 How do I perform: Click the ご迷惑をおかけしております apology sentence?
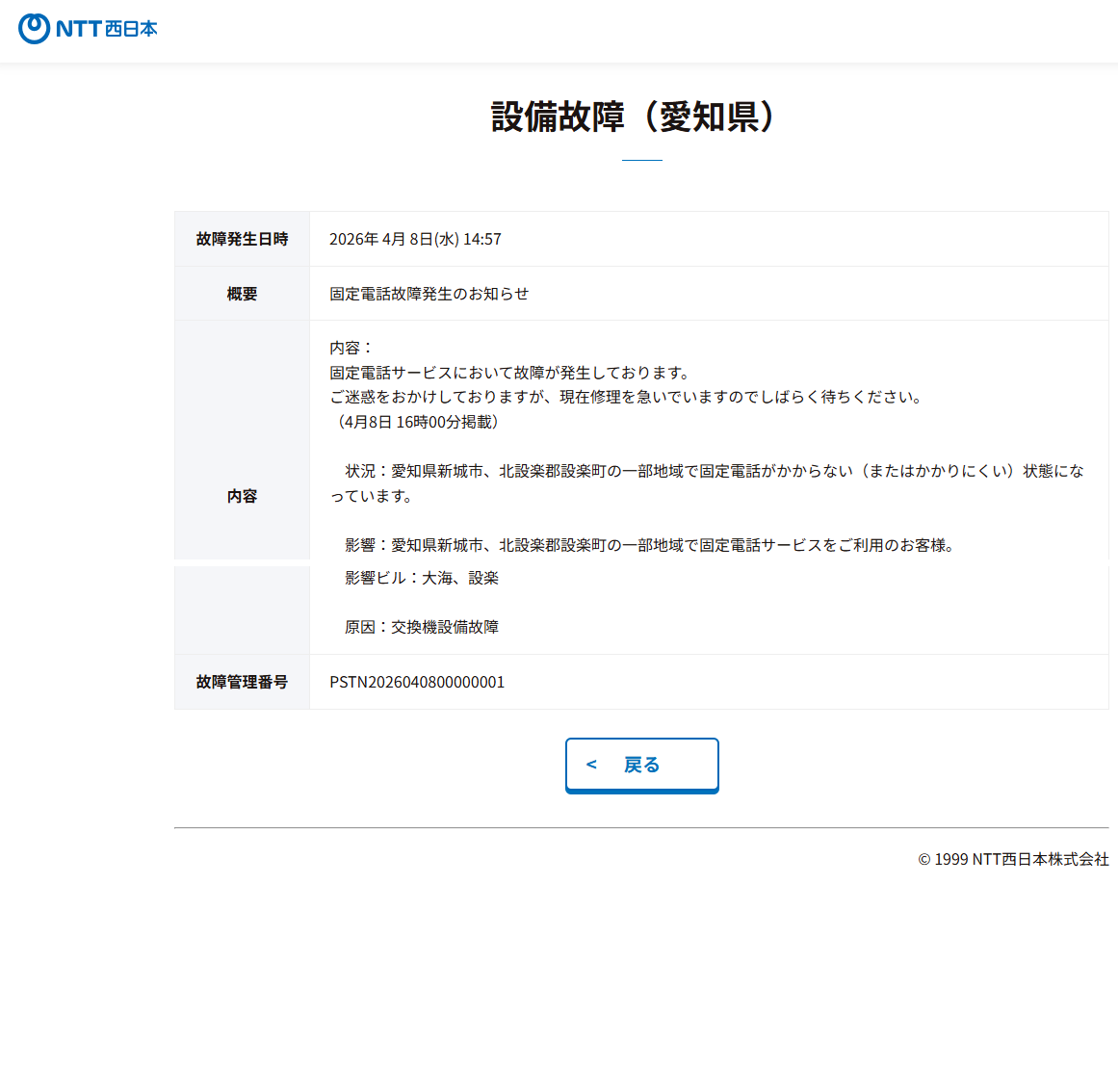pyautogui.click(x=626, y=397)
